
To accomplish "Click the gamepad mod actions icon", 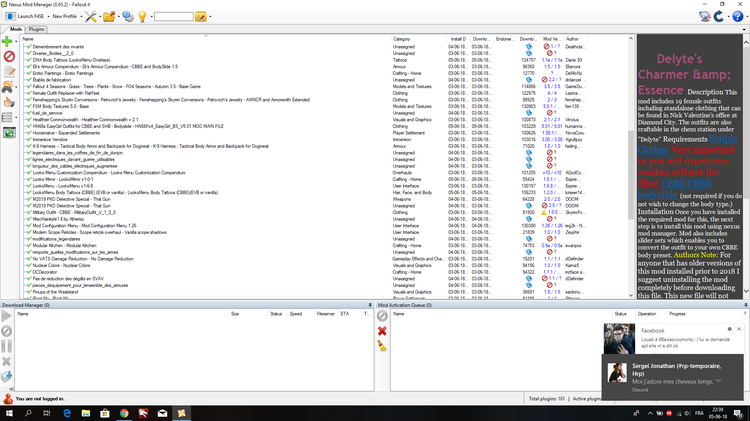I will coord(7,87).
